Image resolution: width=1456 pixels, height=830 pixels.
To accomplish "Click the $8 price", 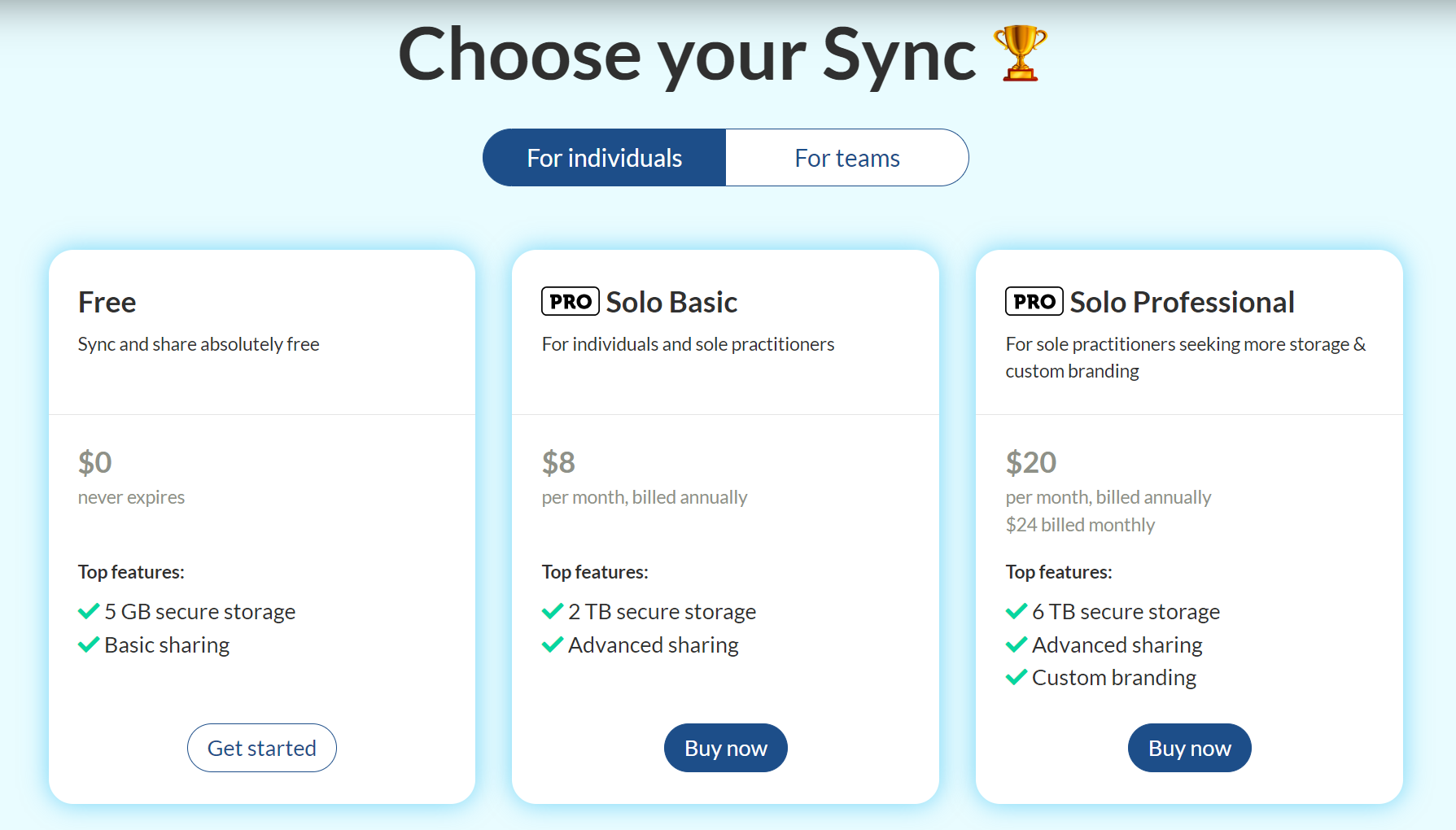I will pyautogui.click(x=559, y=462).
